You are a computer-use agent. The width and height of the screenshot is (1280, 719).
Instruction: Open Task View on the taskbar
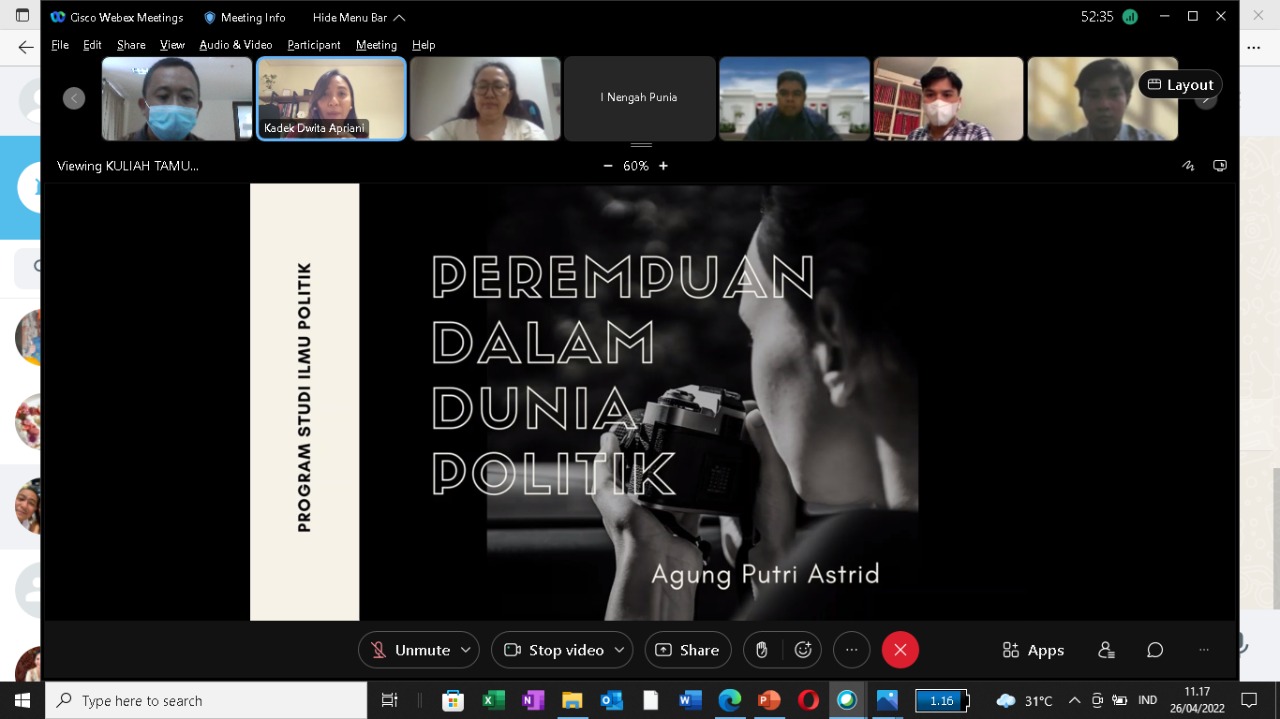click(x=390, y=701)
